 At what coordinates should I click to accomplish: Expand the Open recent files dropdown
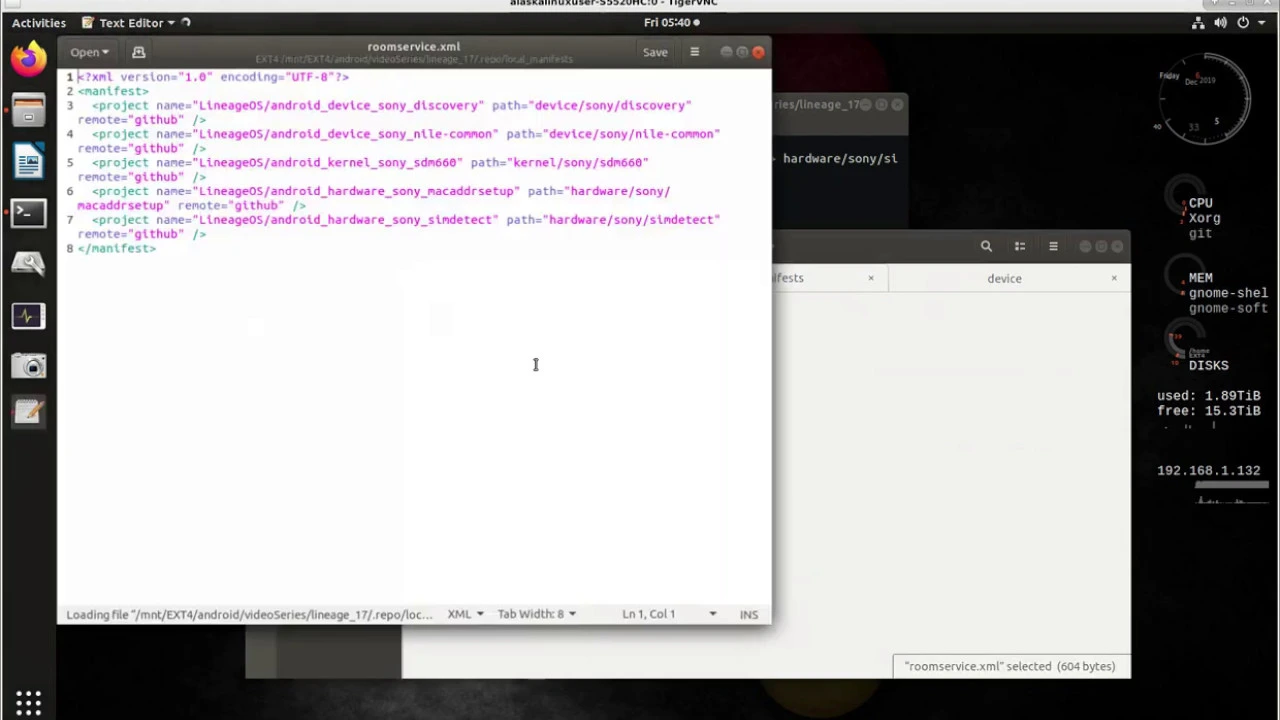tap(90, 52)
